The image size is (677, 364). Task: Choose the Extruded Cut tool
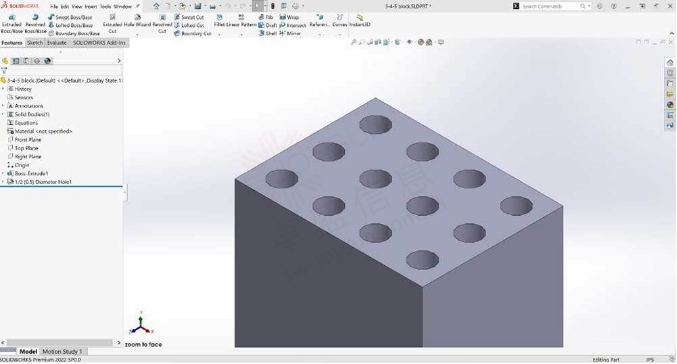click(112, 24)
